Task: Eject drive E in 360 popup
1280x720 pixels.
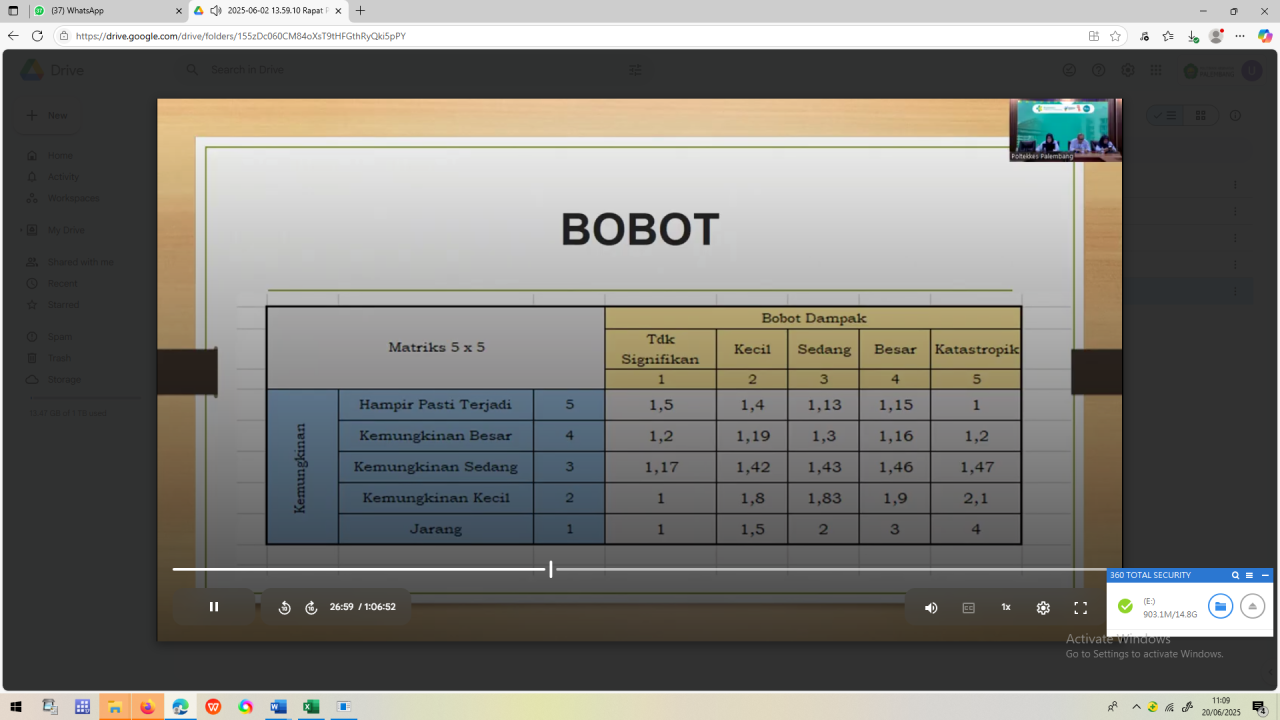Action: coord(1252,606)
